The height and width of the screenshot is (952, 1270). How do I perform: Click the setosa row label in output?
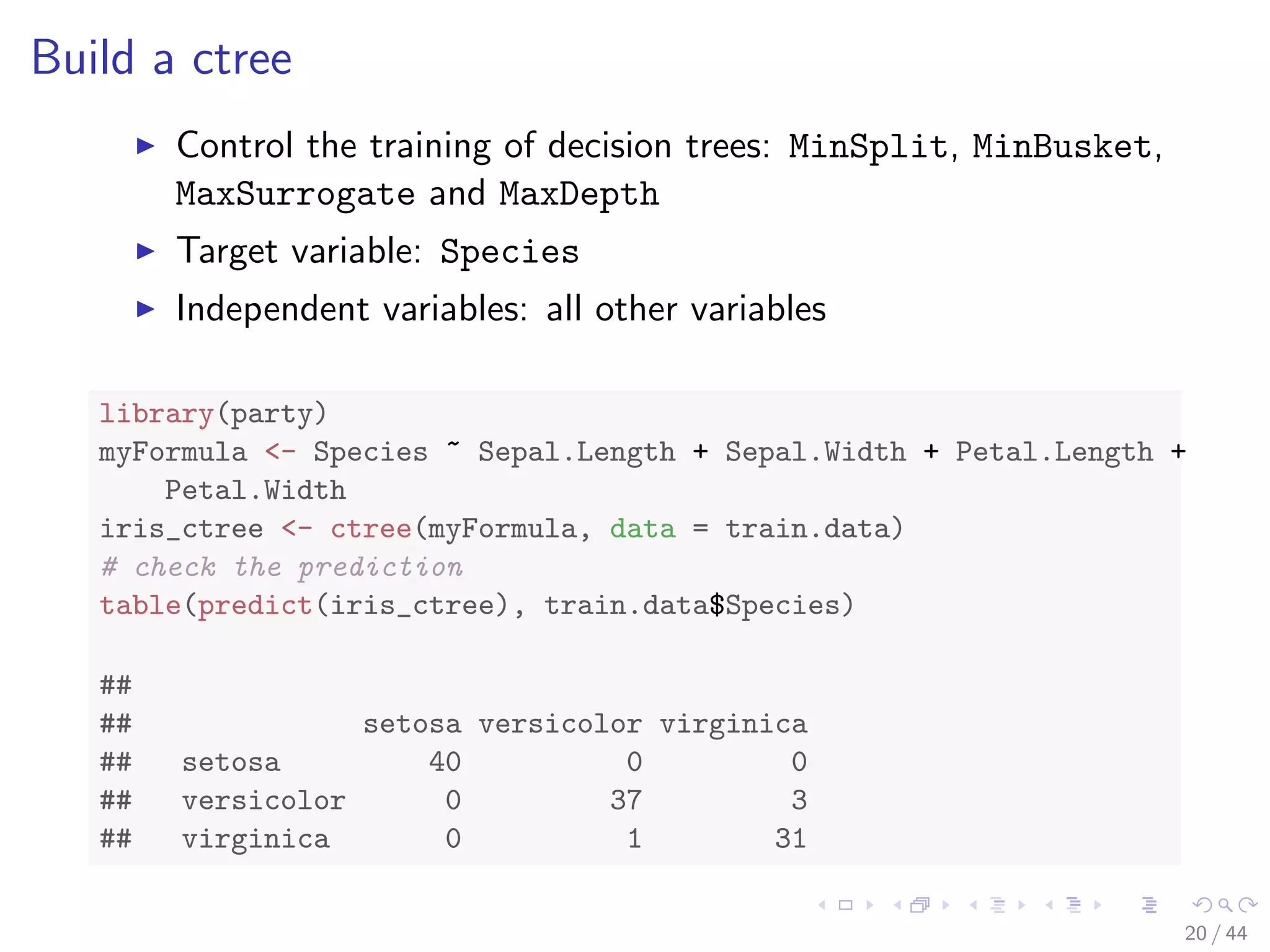point(231,763)
